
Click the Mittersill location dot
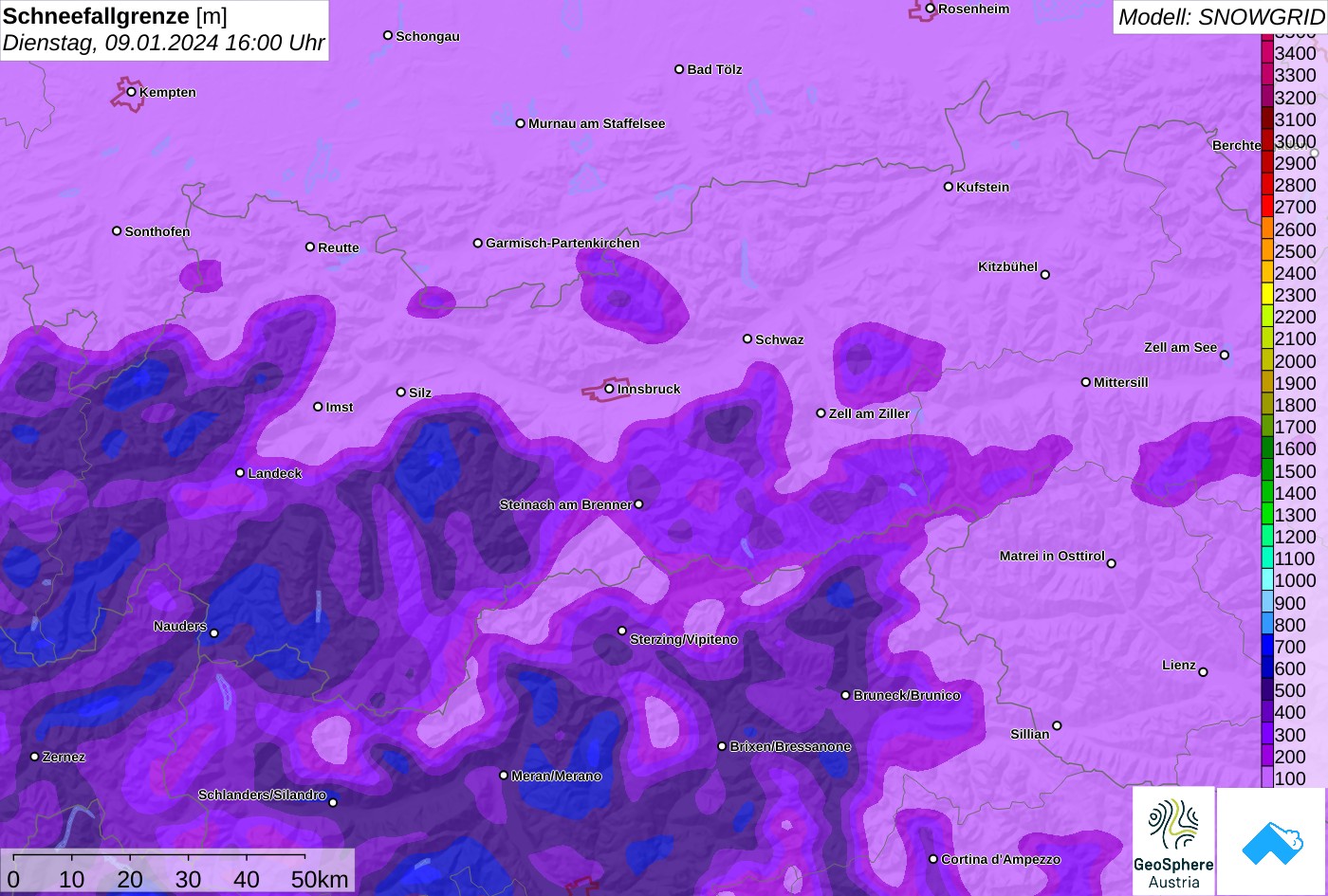pos(1085,382)
